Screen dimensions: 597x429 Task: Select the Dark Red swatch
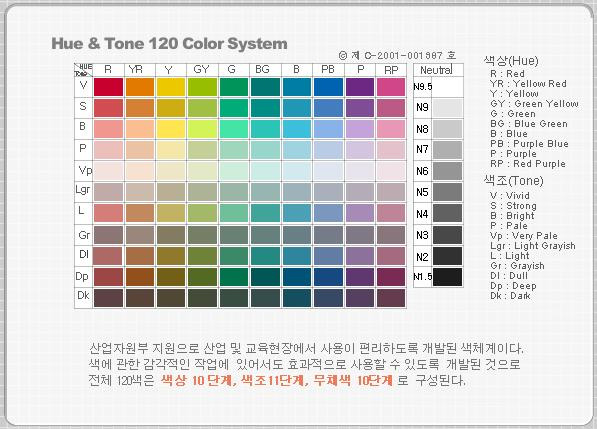click(108, 298)
